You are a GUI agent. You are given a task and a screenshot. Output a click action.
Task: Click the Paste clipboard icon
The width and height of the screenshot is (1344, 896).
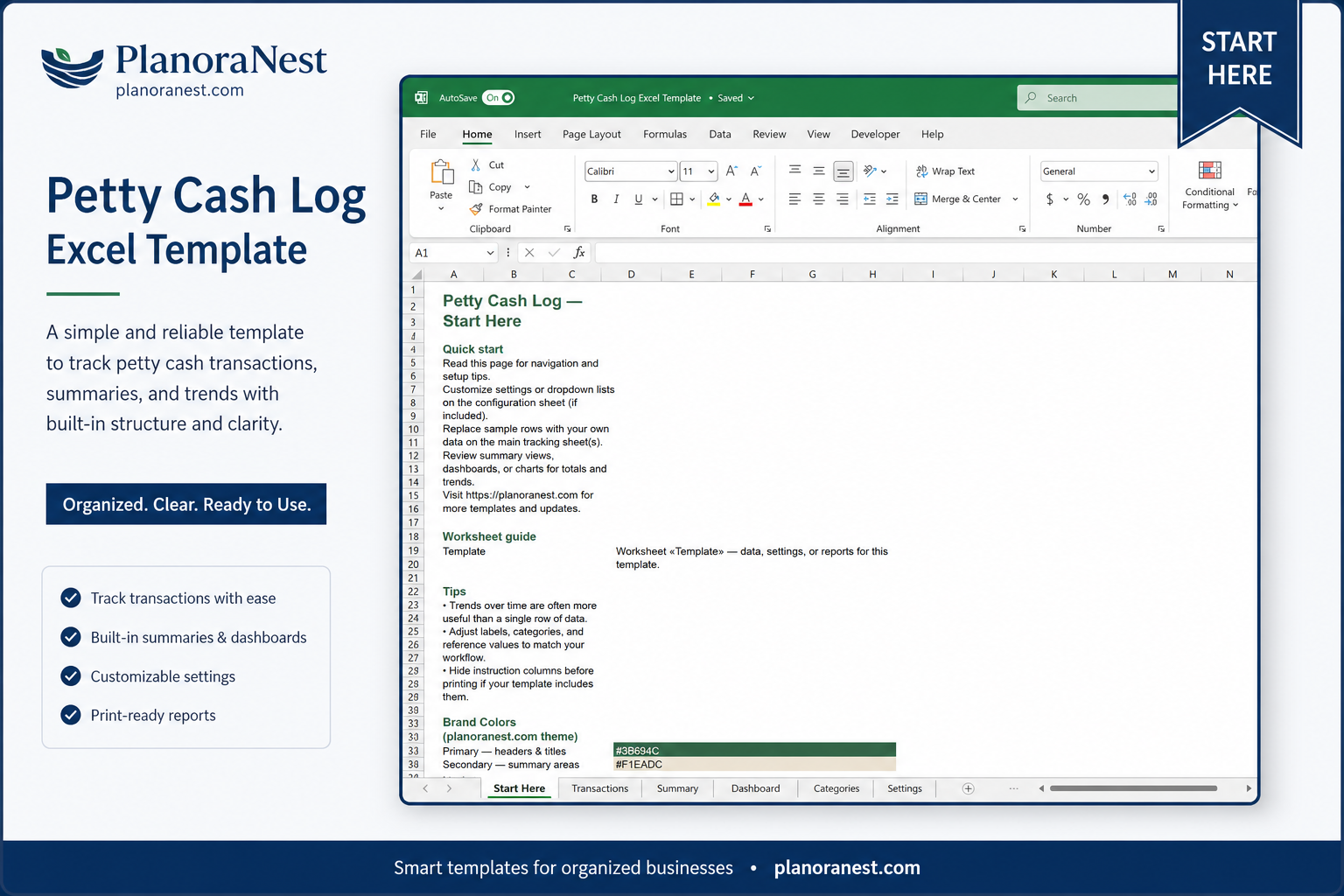coord(442,171)
